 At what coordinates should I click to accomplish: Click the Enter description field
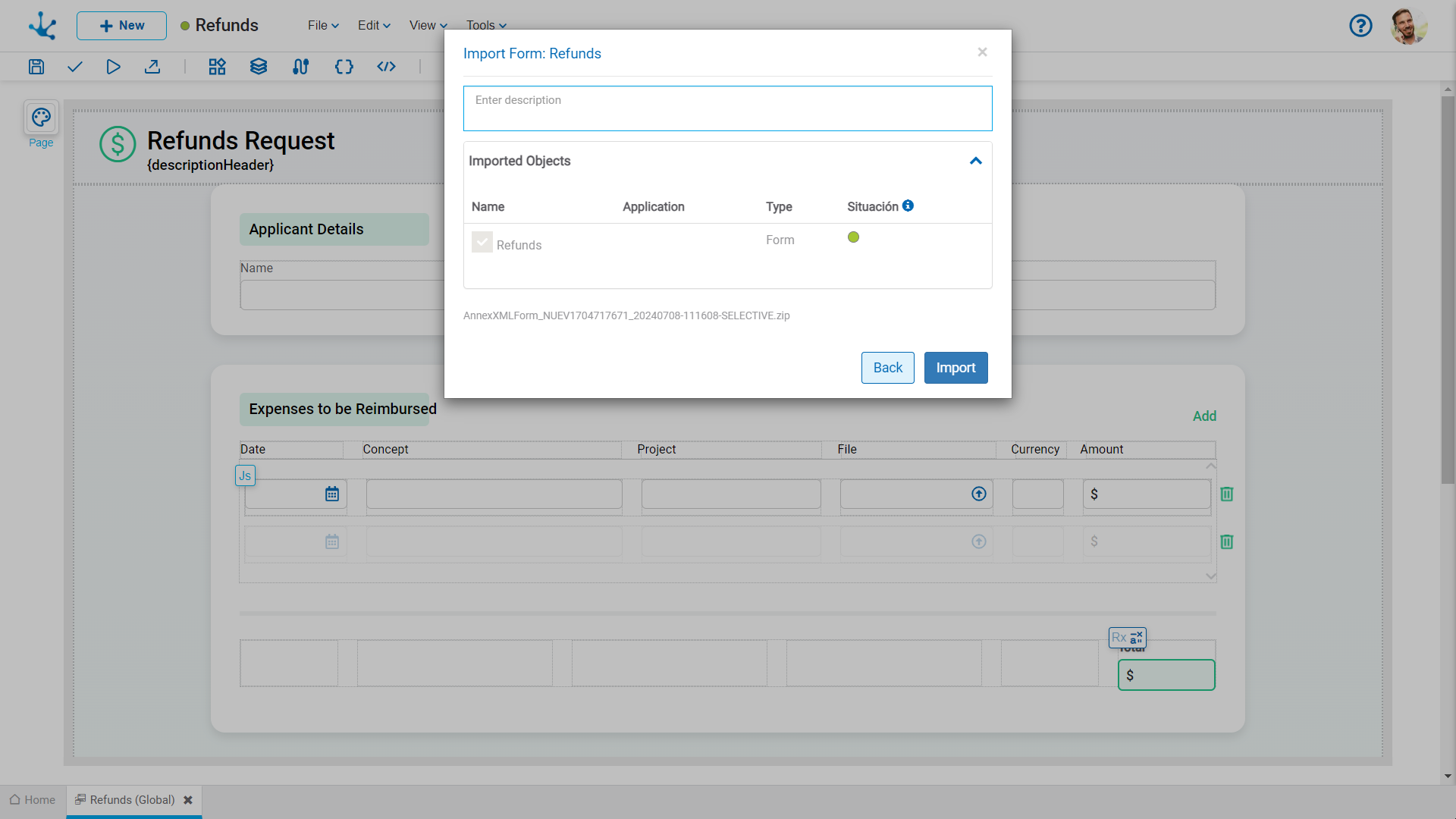[x=727, y=108]
